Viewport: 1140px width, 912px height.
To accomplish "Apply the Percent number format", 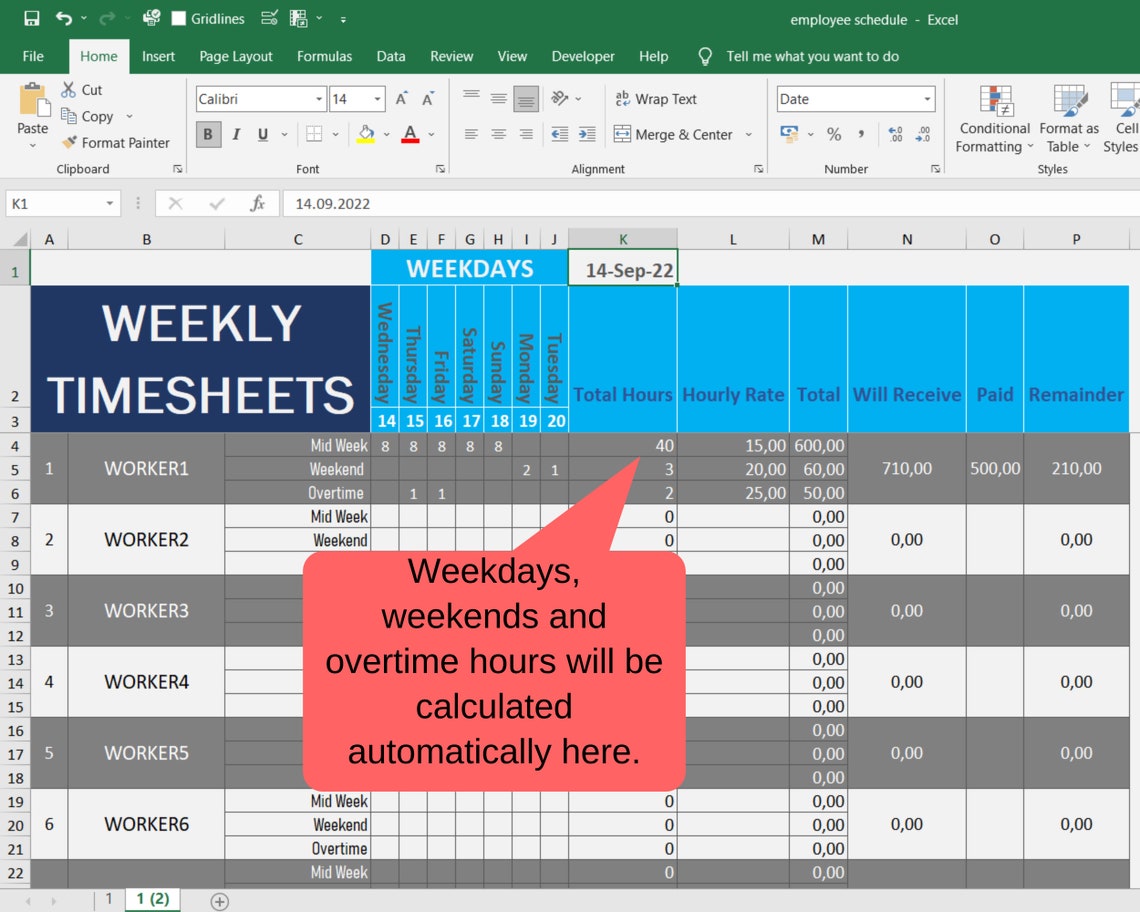I will [834, 134].
